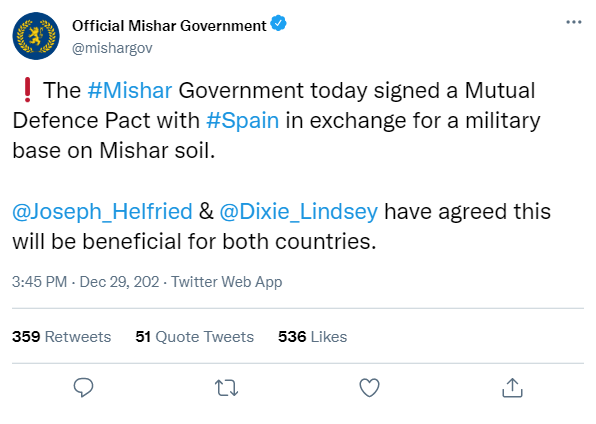The height and width of the screenshot is (424, 596).
Task: Click the share upload icon
Action: 512,388
